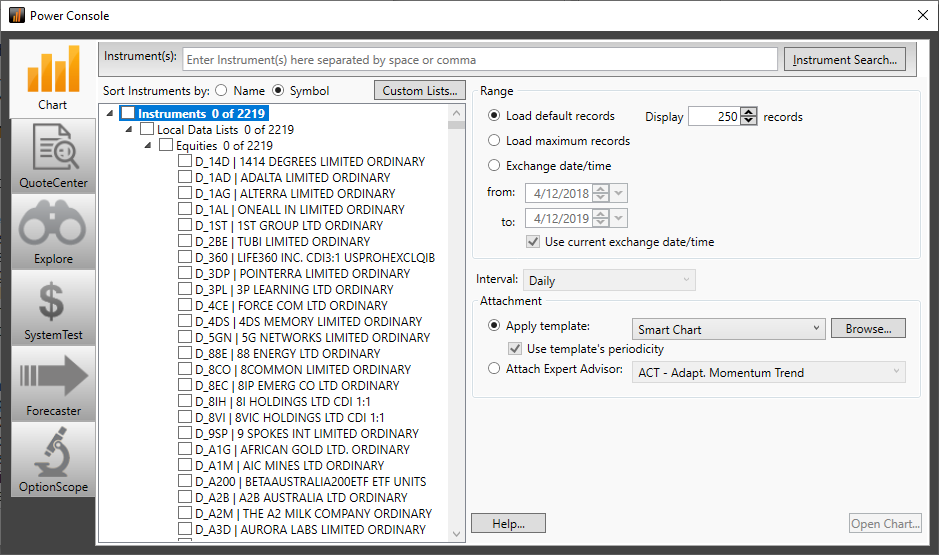This screenshot has height=555, width=939.
Task: Select Load default records option
Action: (494, 116)
